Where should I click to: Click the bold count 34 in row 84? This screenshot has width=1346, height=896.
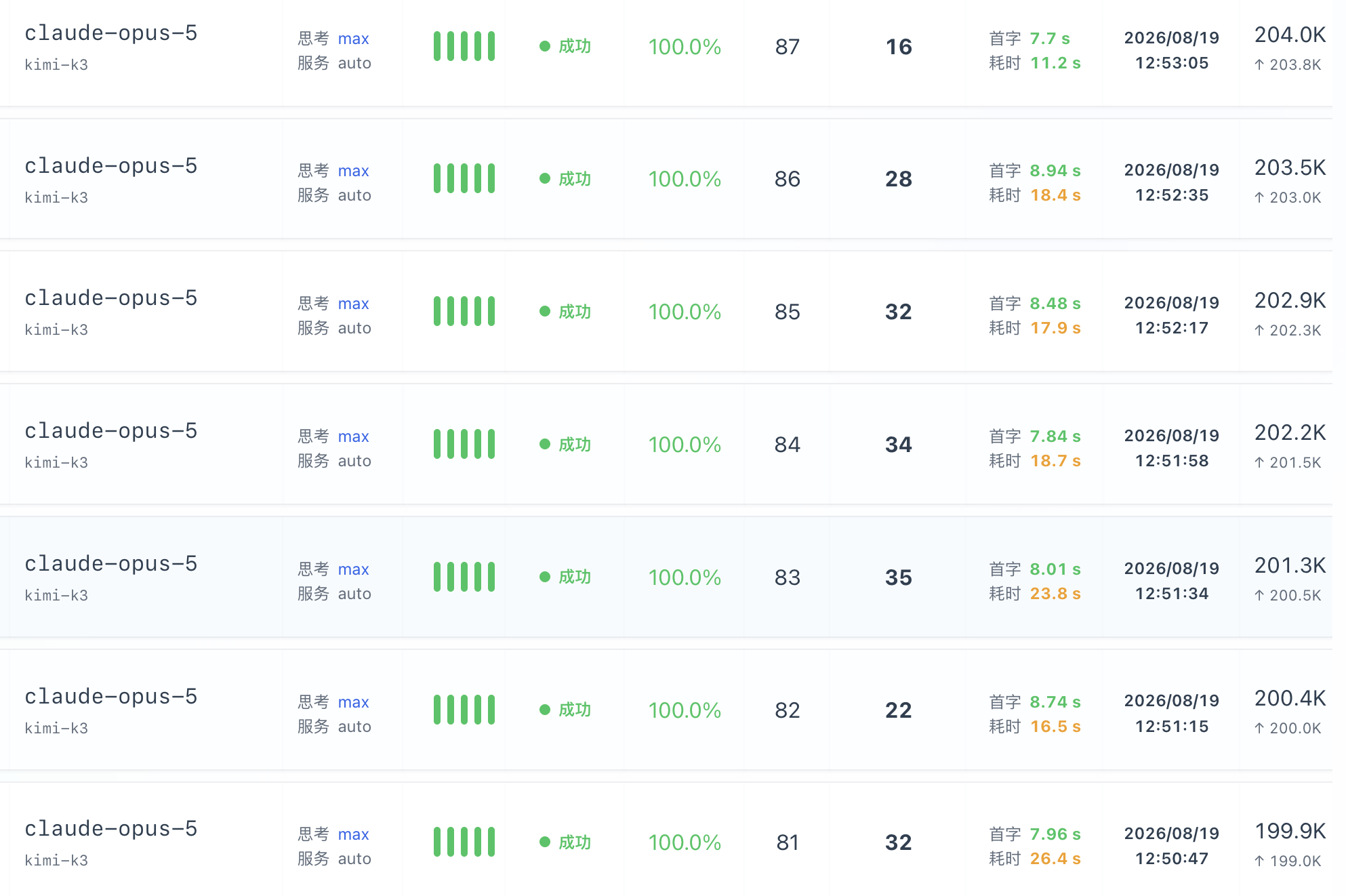coord(899,445)
